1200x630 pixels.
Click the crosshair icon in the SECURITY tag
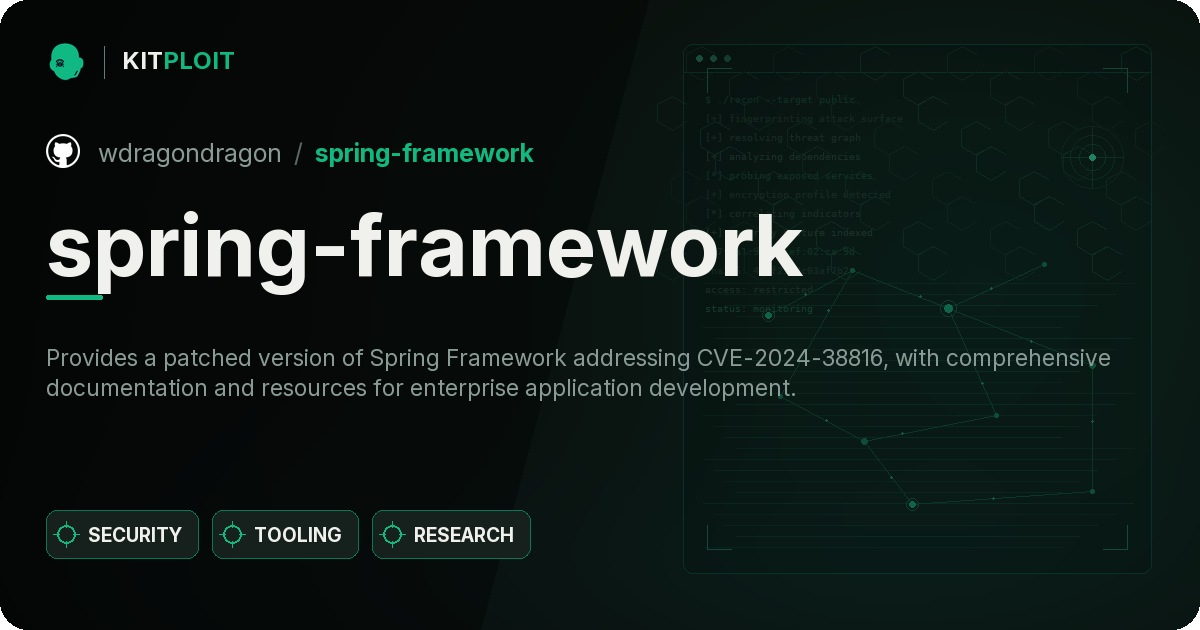pos(67,535)
